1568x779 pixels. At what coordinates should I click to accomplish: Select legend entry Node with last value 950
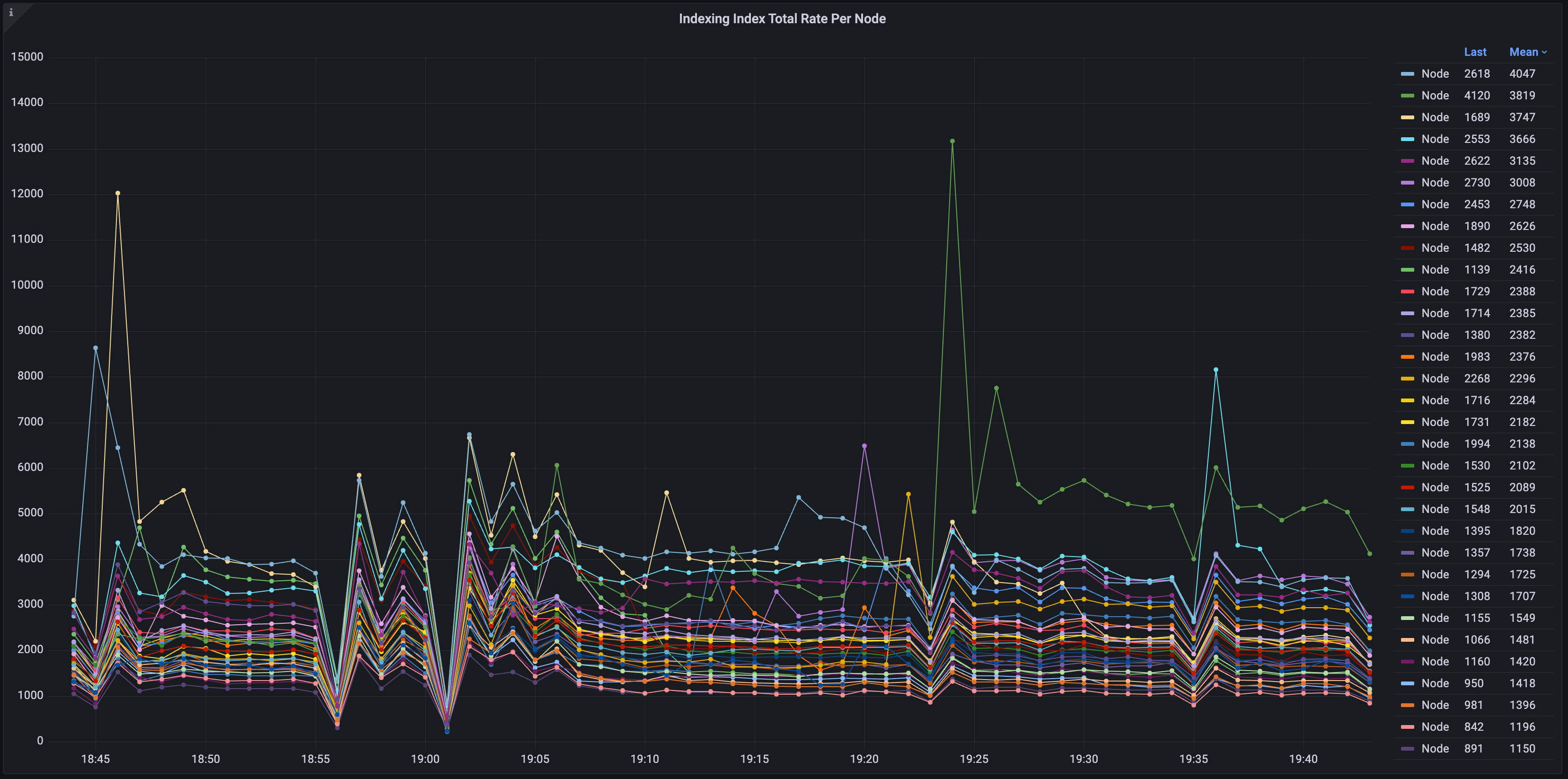[x=1435, y=683]
